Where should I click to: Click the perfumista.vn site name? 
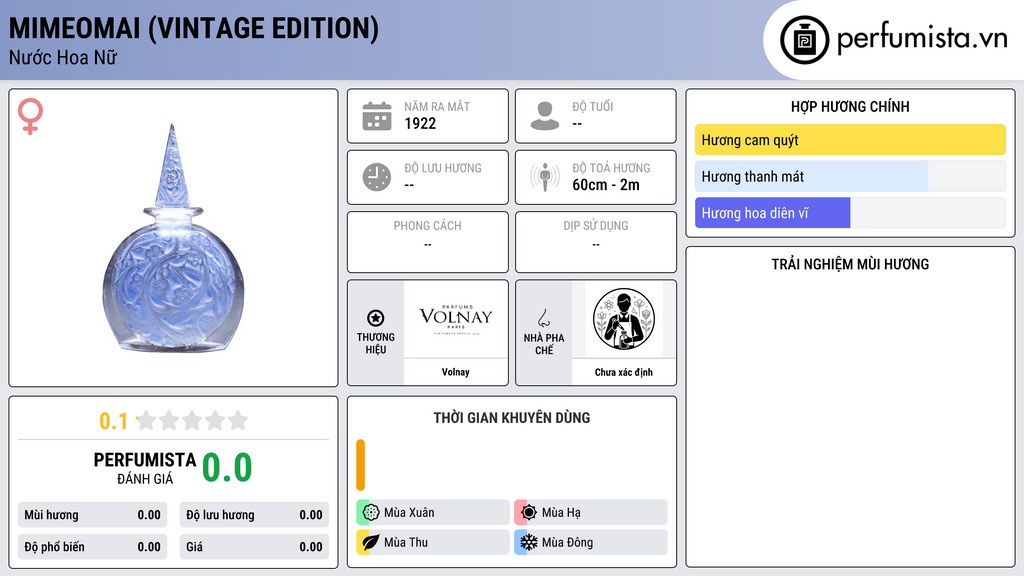coord(922,39)
